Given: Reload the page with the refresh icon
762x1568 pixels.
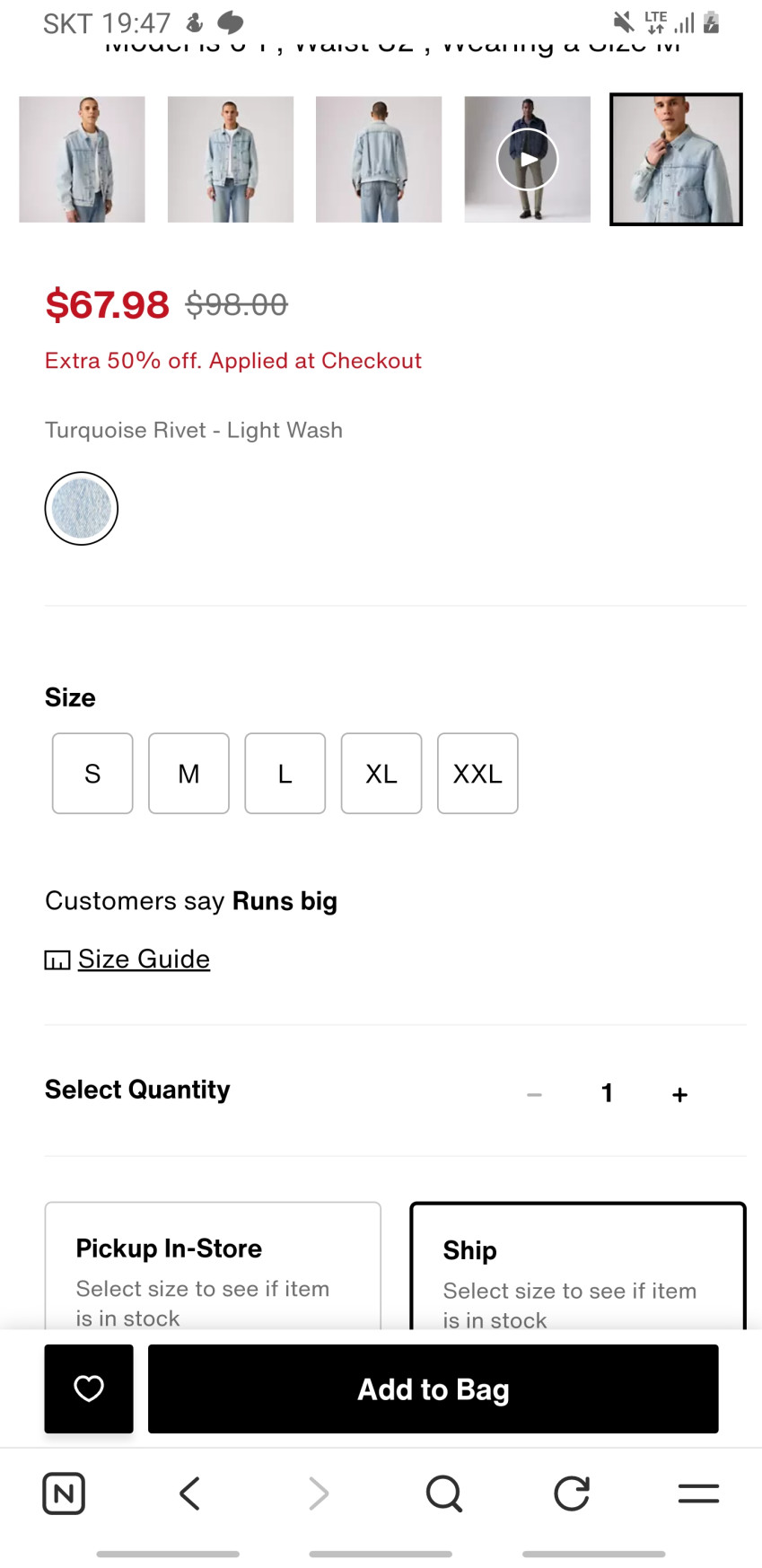Looking at the screenshot, I should pos(571,1494).
